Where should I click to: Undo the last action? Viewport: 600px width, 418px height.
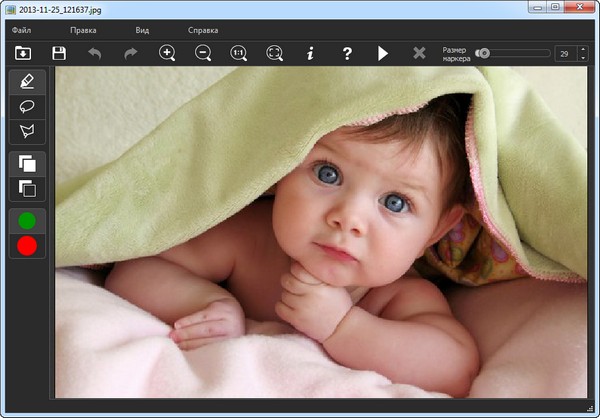95,53
